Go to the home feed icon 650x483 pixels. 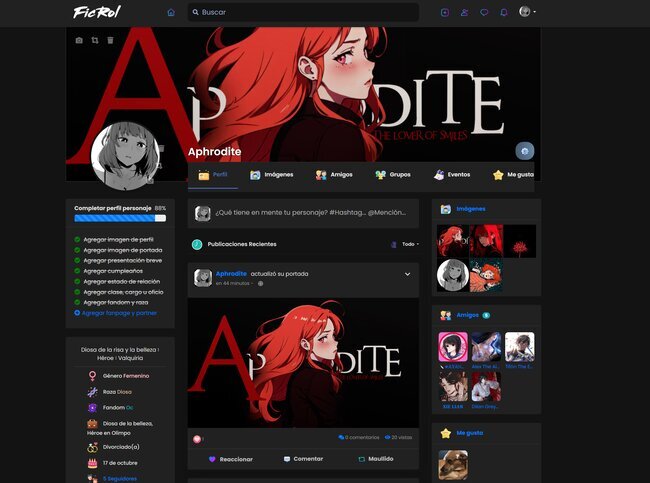pos(171,12)
